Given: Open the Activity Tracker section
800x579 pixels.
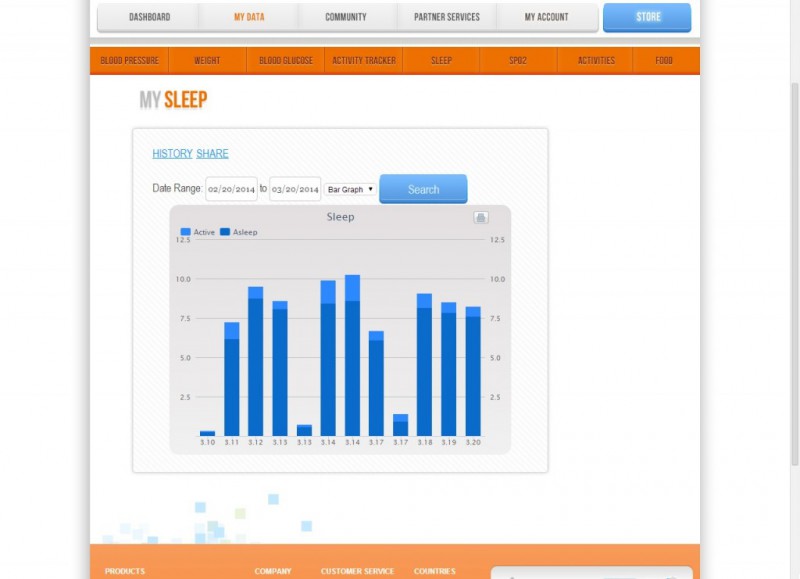Looking at the screenshot, I should point(364,60).
